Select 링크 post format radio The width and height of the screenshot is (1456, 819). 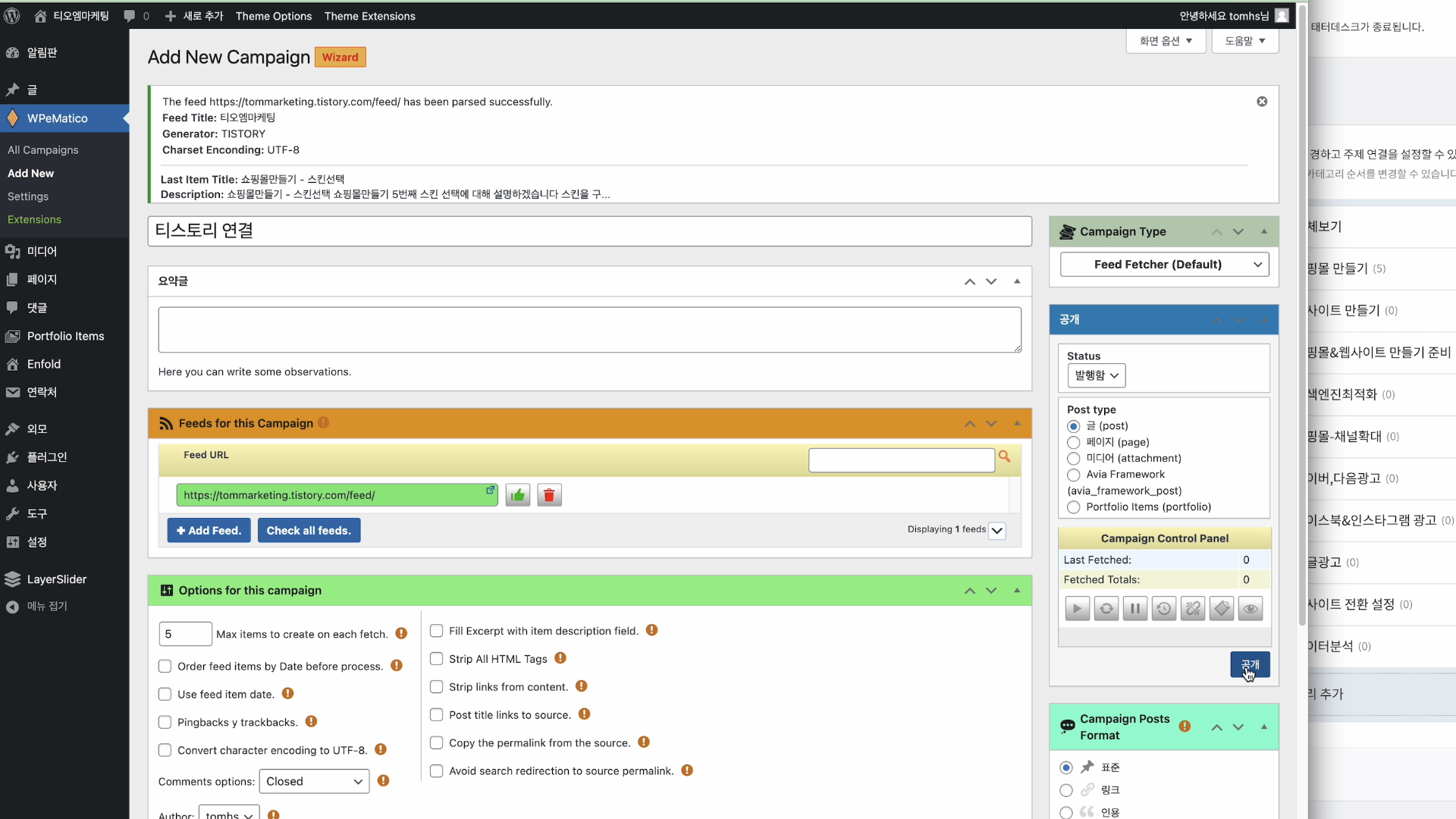coord(1066,790)
